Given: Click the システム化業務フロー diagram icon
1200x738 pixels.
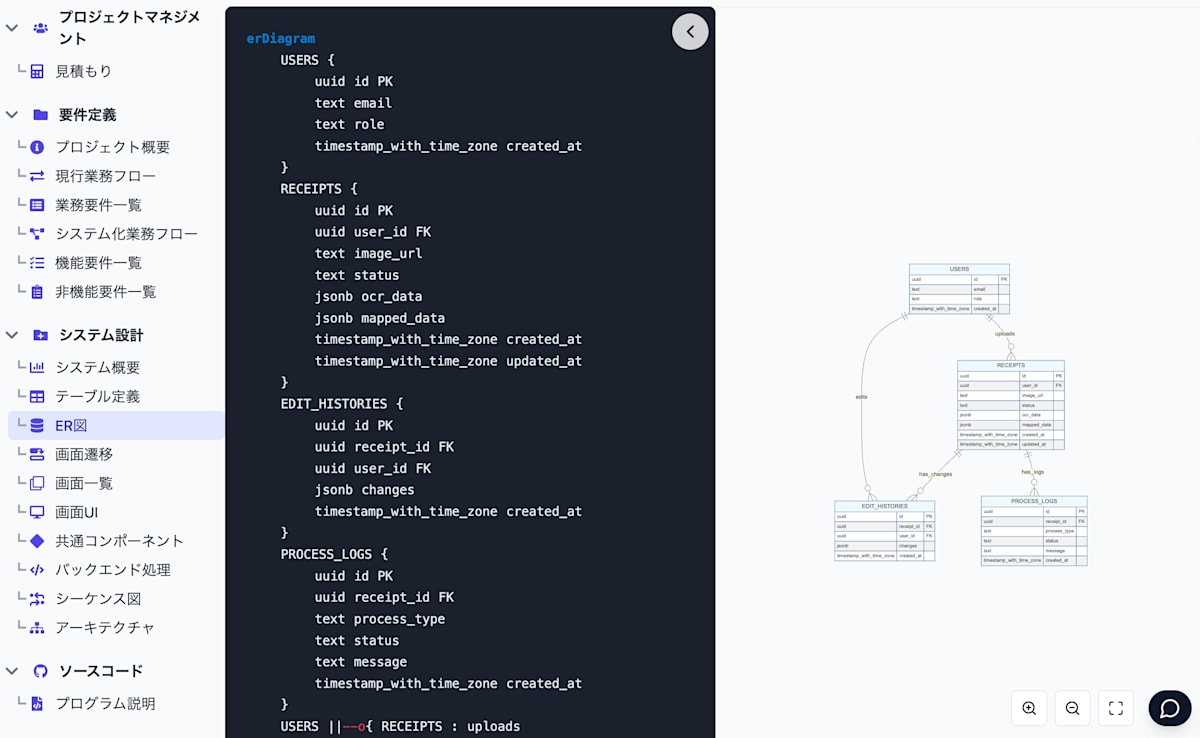Looking at the screenshot, I should pyautogui.click(x=37, y=234).
